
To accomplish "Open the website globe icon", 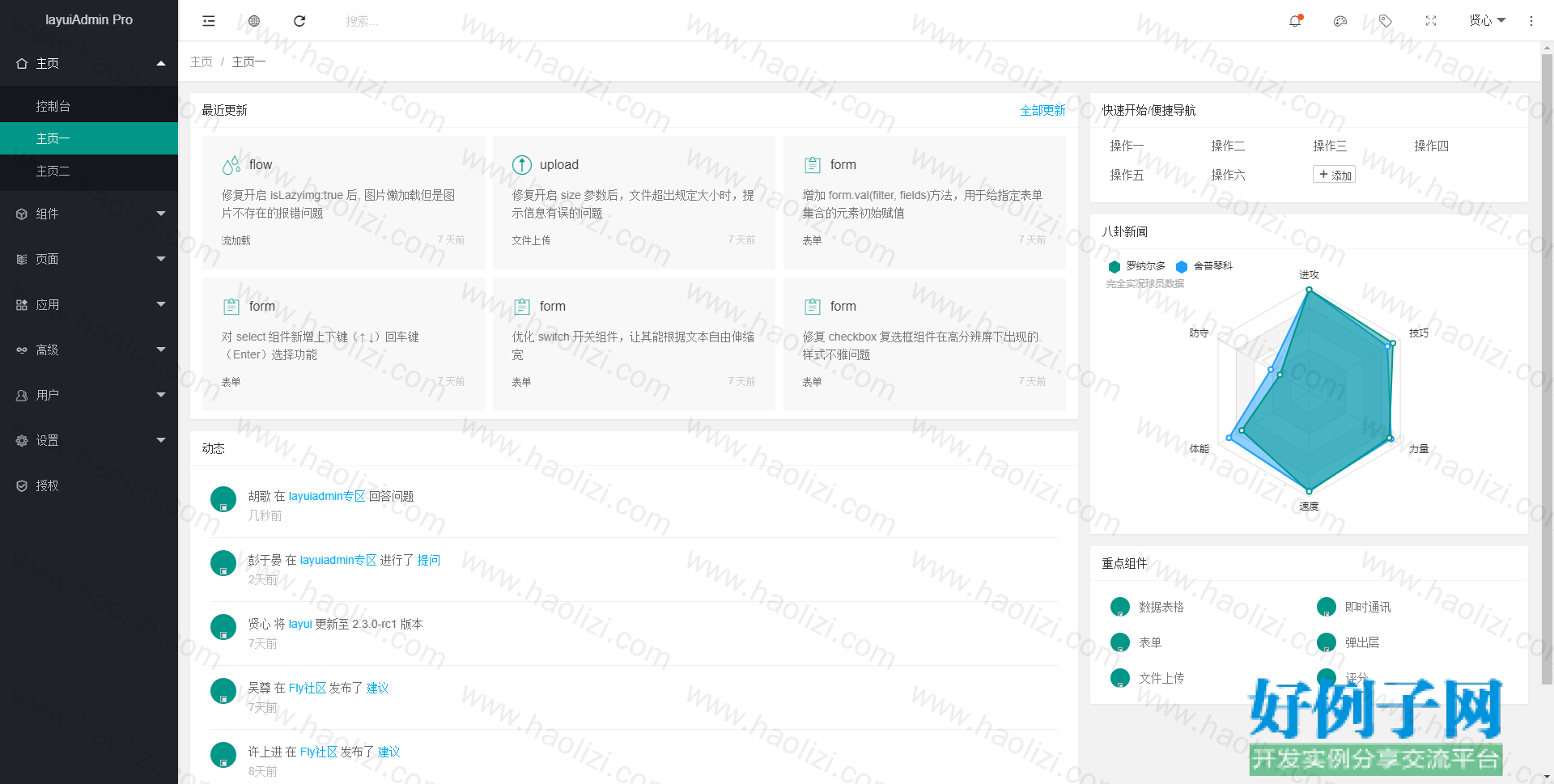I will pos(254,21).
